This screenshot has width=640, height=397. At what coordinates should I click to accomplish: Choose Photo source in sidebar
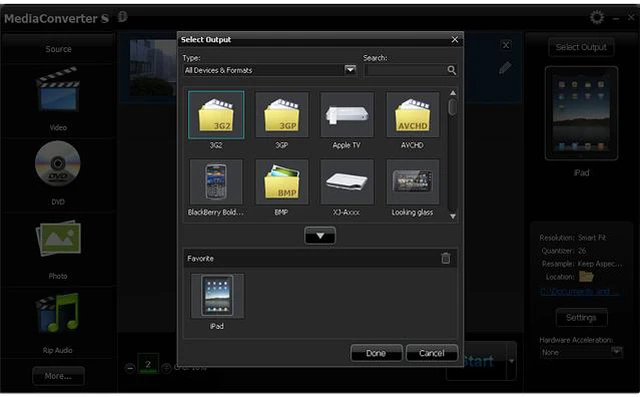click(x=58, y=239)
